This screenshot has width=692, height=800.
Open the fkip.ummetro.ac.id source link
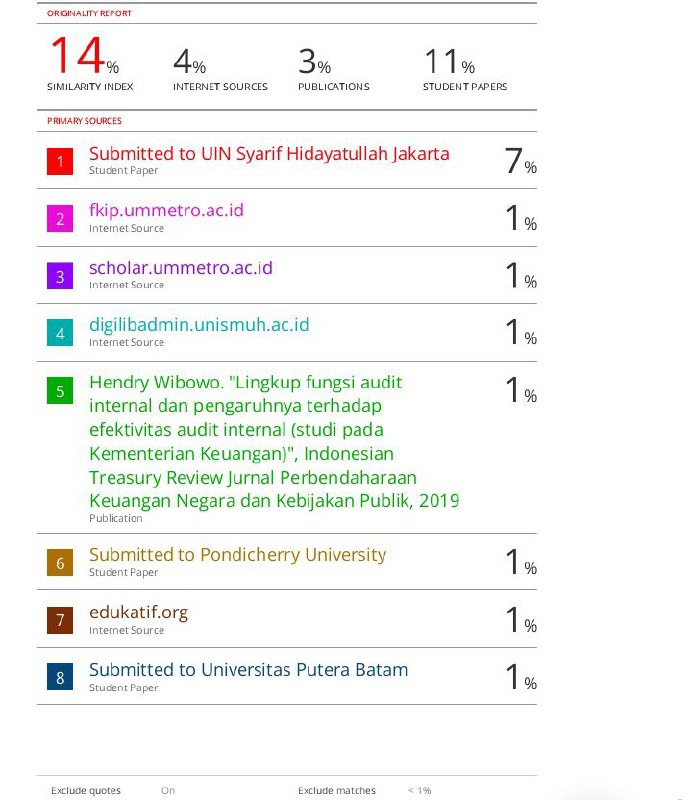point(166,210)
